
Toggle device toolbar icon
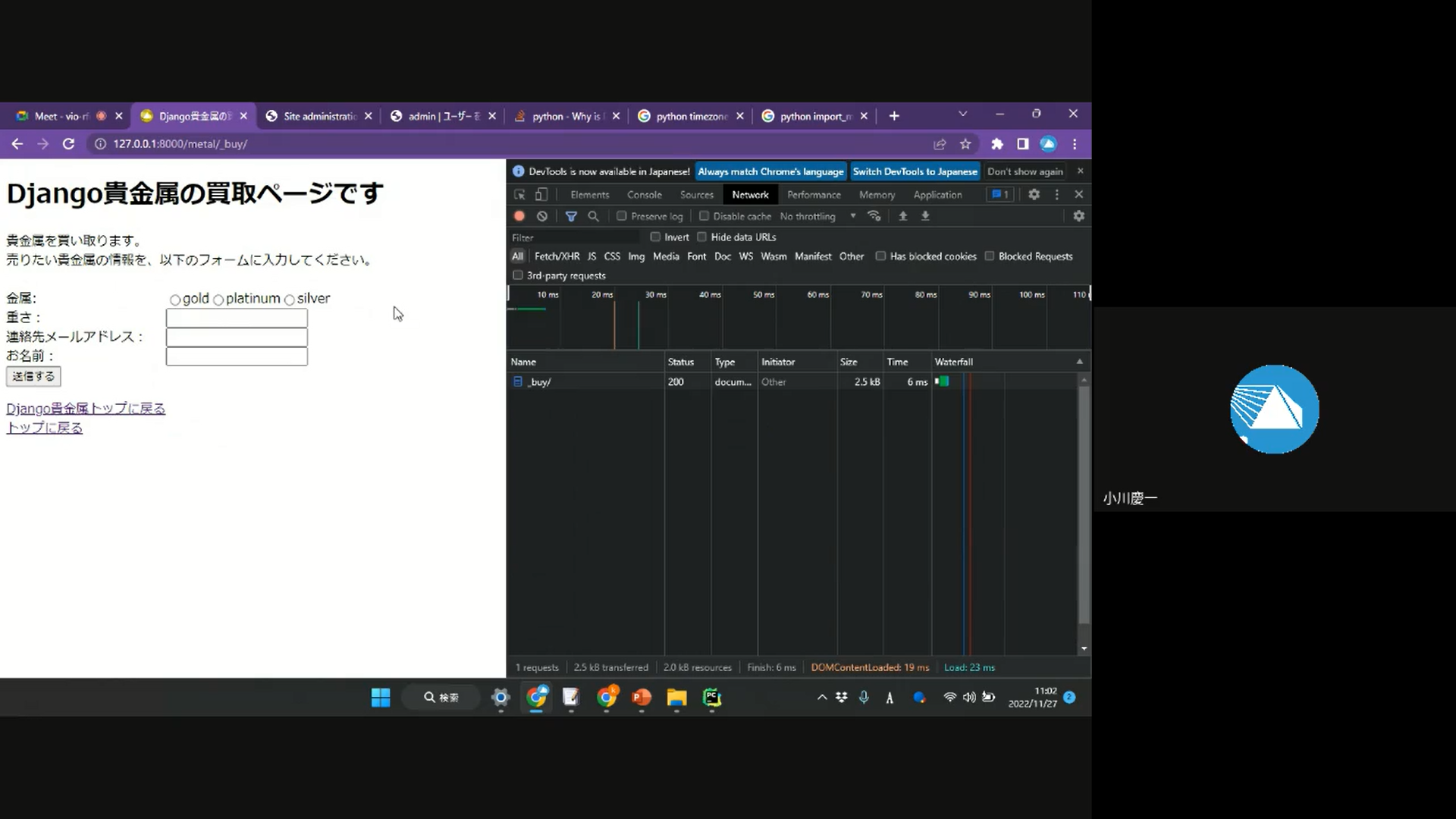click(x=541, y=195)
